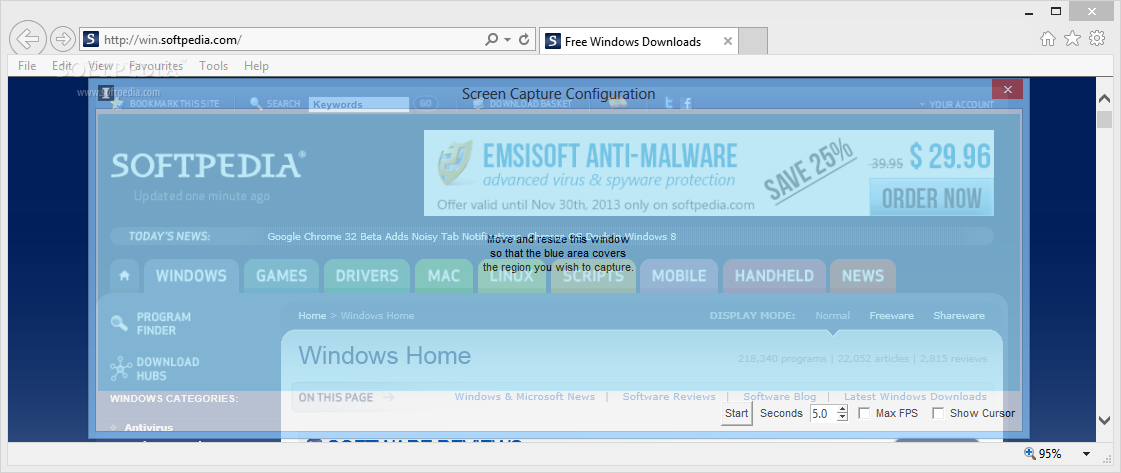Open the File menu
The image size is (1121, 473).
(x=27, y=66)
